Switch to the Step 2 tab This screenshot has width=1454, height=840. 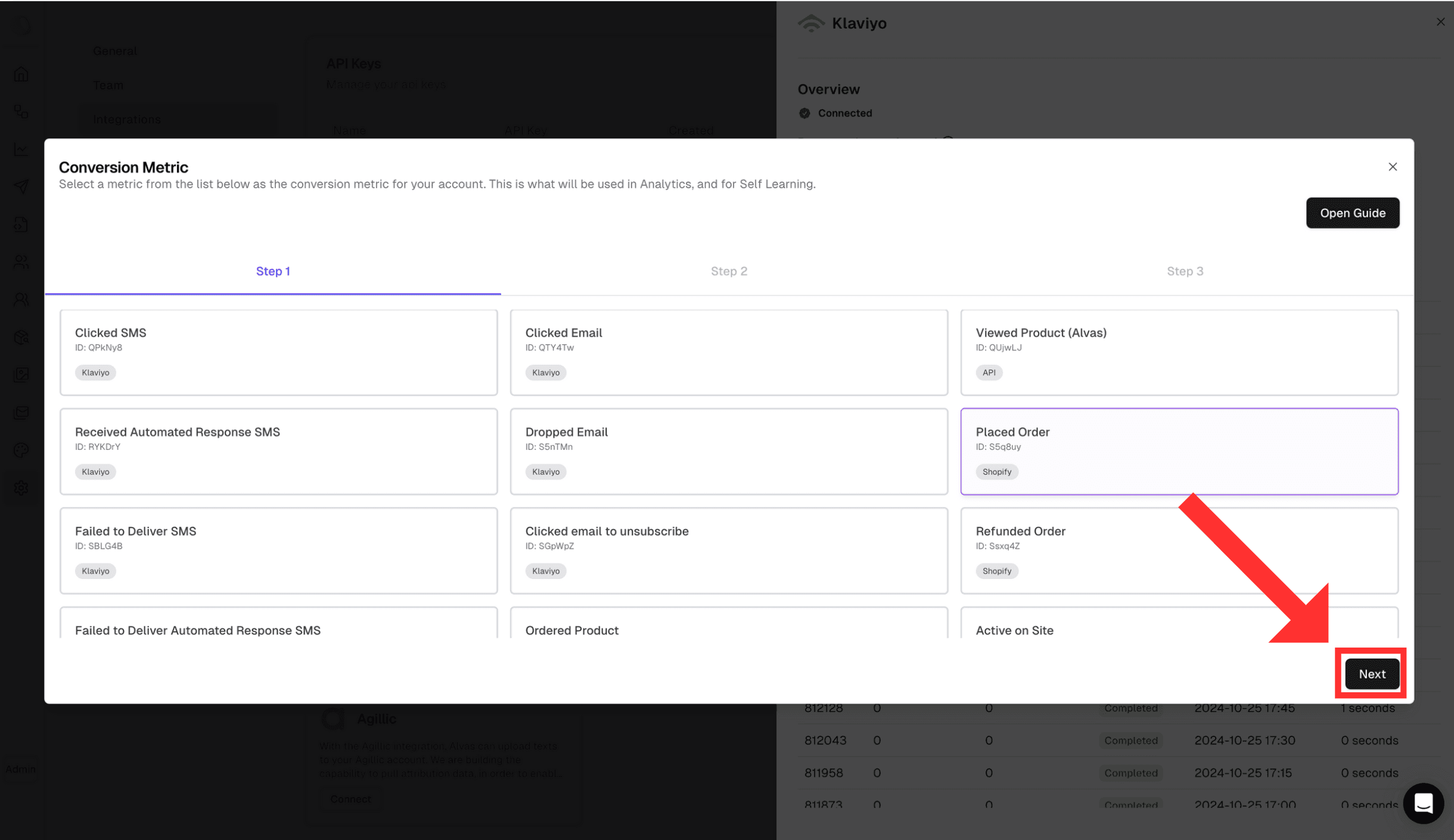pyautogui.click(x=729, y=271)
